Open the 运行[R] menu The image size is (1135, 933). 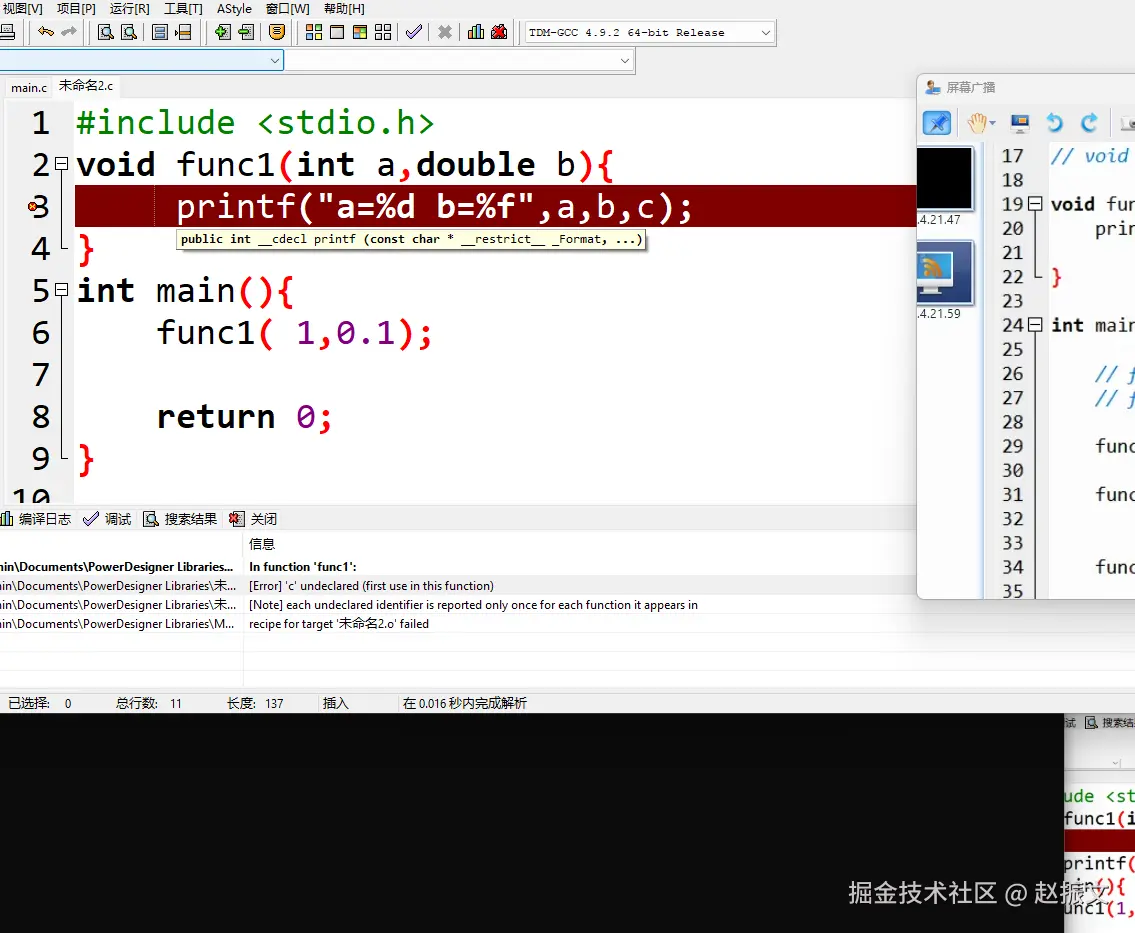[x=130, y=9]
